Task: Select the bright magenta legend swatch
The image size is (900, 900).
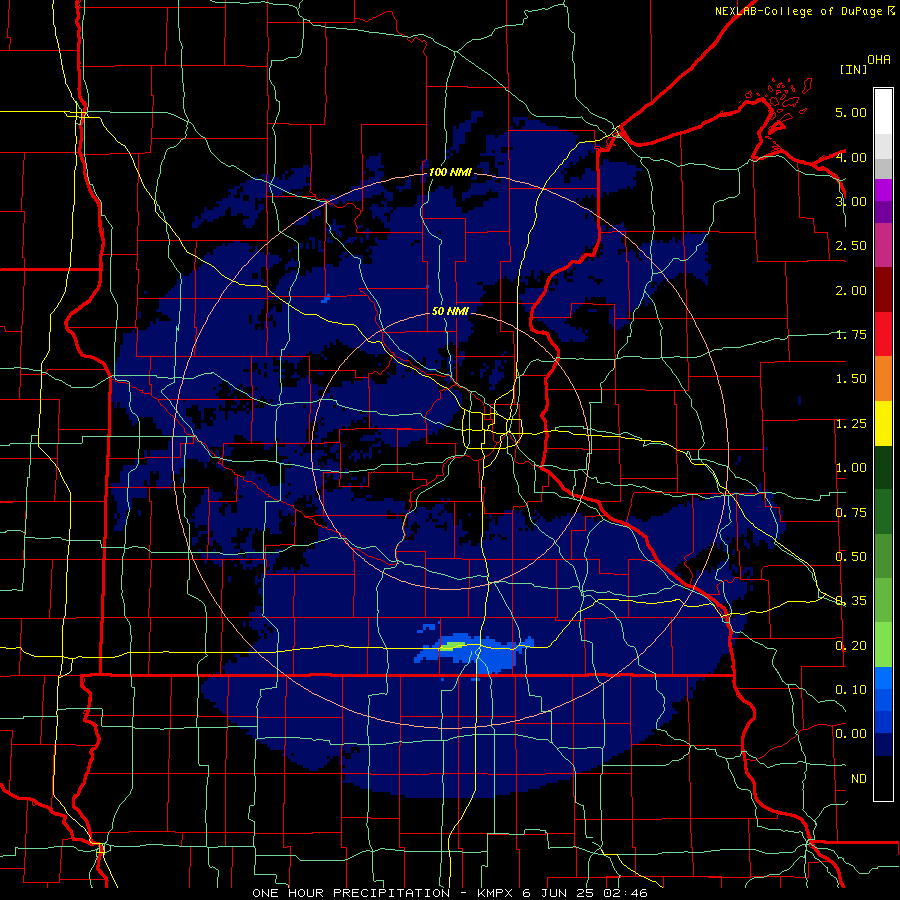Action: (x=883, y=190)
